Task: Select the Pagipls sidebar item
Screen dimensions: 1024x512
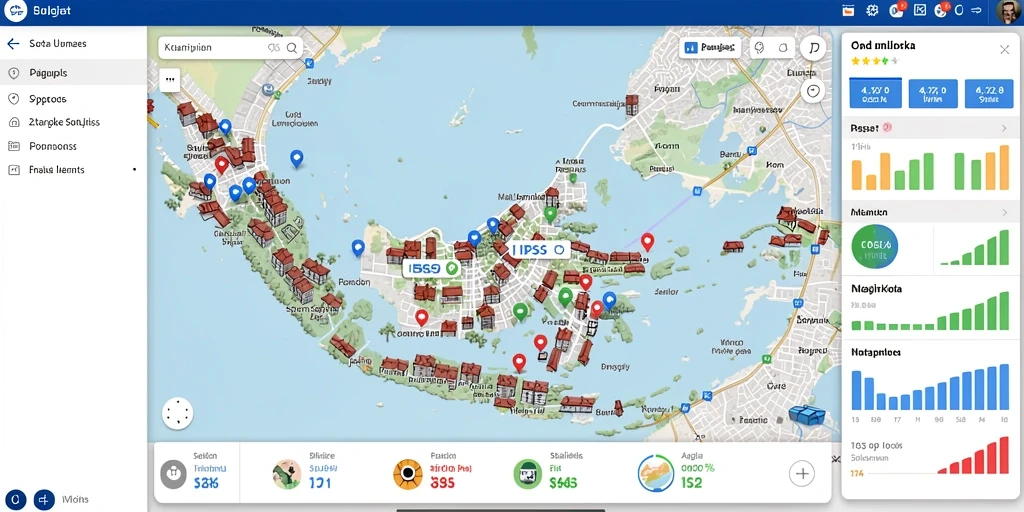Action: pos(73,73)
